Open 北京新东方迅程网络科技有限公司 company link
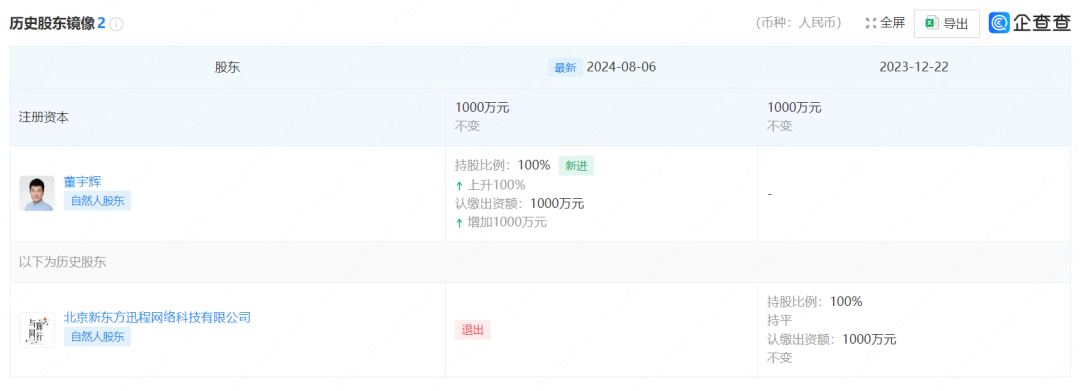1080x391 pixels. (x=157, y=317)
